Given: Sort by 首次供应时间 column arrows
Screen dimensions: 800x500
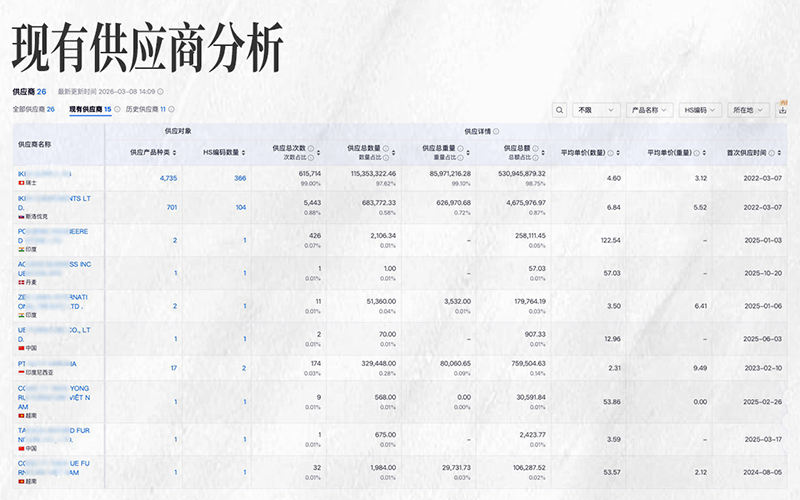Looking at the screenshot, I should [x=779, y=152].
